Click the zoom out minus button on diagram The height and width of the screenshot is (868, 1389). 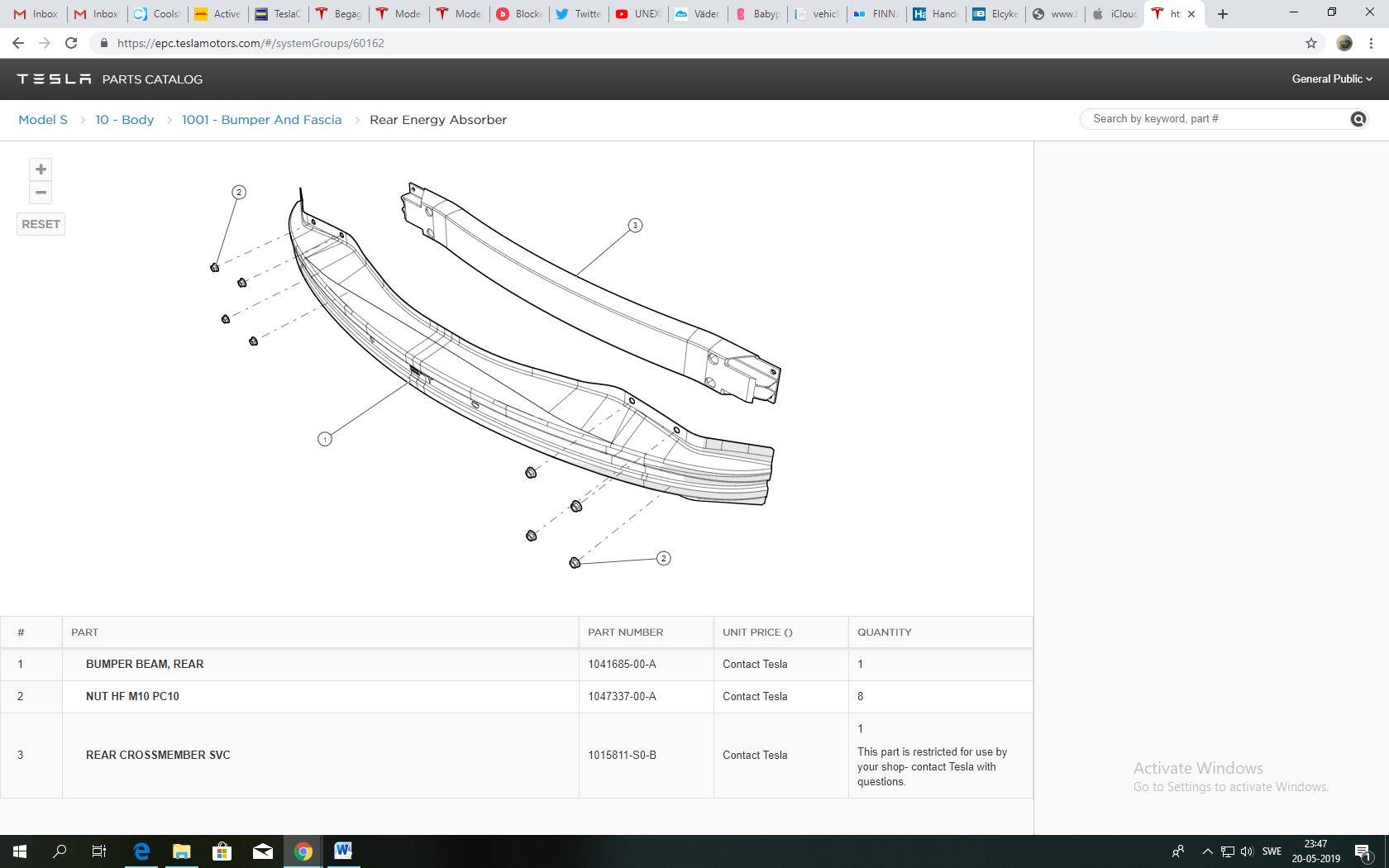coord(41,193)
